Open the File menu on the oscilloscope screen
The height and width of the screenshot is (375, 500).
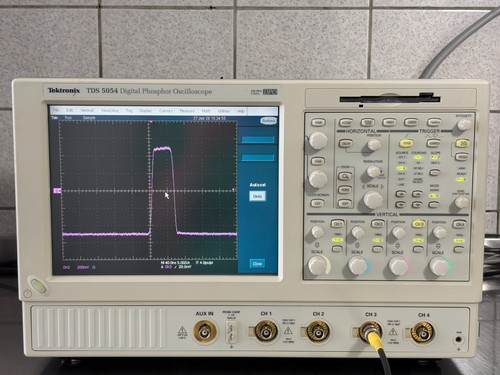[56, 110]
